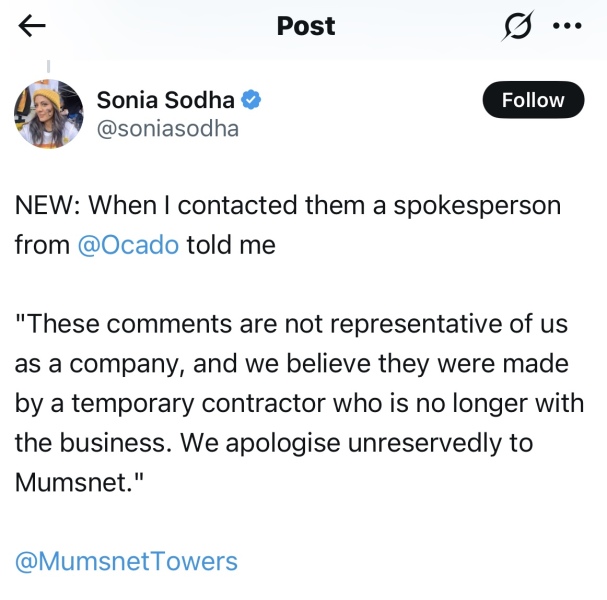This screenshot has height=600, width=607.
Task: Open the @Ocado mention link
Action: point(128,244)
